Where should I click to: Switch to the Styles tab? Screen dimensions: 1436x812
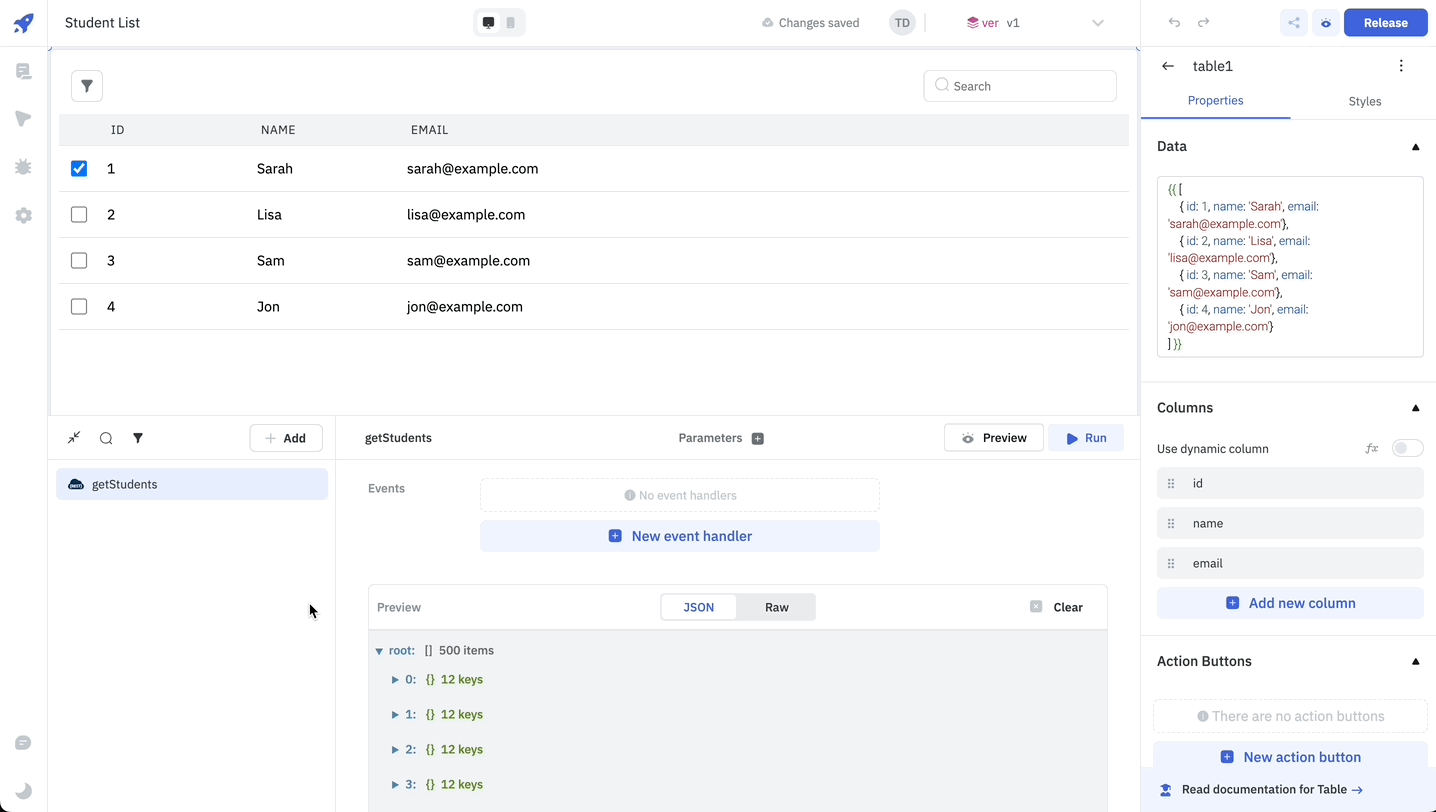coord(1364,101)
